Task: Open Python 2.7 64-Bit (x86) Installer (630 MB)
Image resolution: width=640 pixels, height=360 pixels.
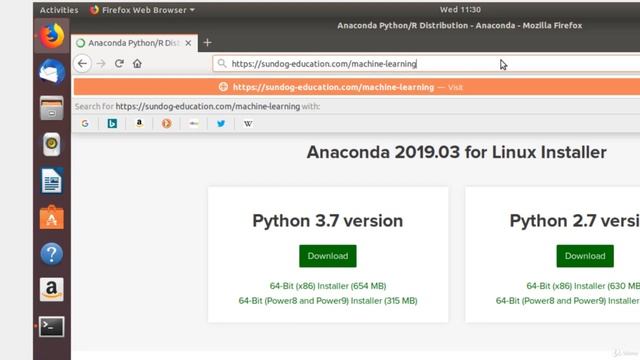Action: pos(583,286)
